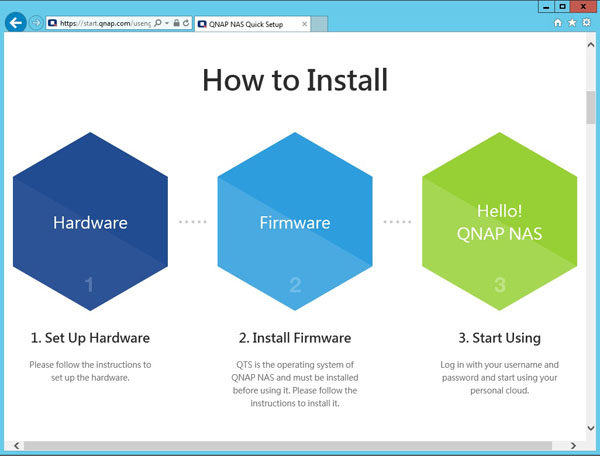
Task: Click the horizontal scrollbar thumb
Action: (287, 446)
